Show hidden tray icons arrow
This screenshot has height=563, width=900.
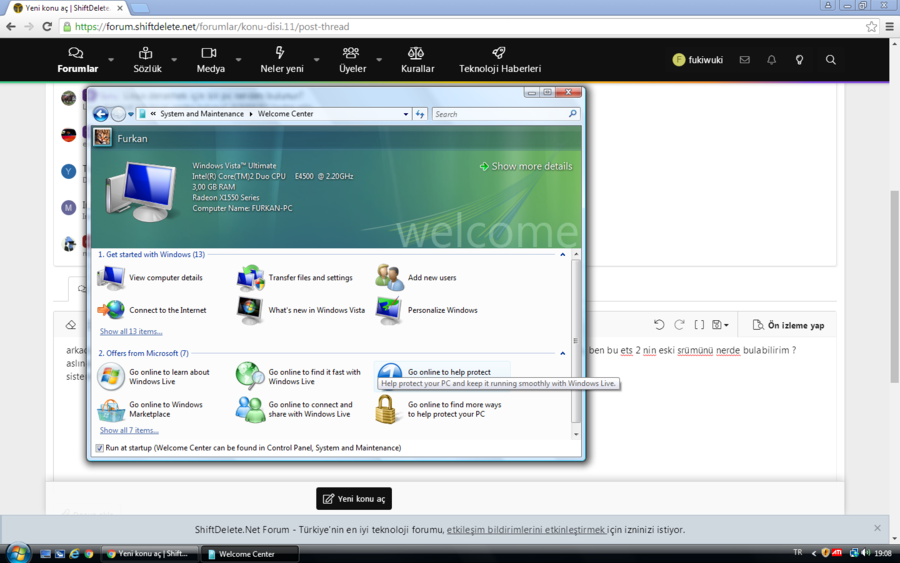click(x=813, y=553)
